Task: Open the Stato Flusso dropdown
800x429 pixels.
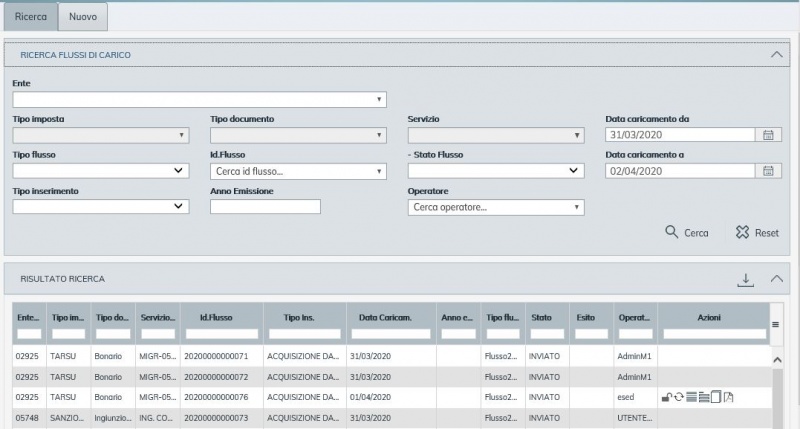Action: coord(495,171)
